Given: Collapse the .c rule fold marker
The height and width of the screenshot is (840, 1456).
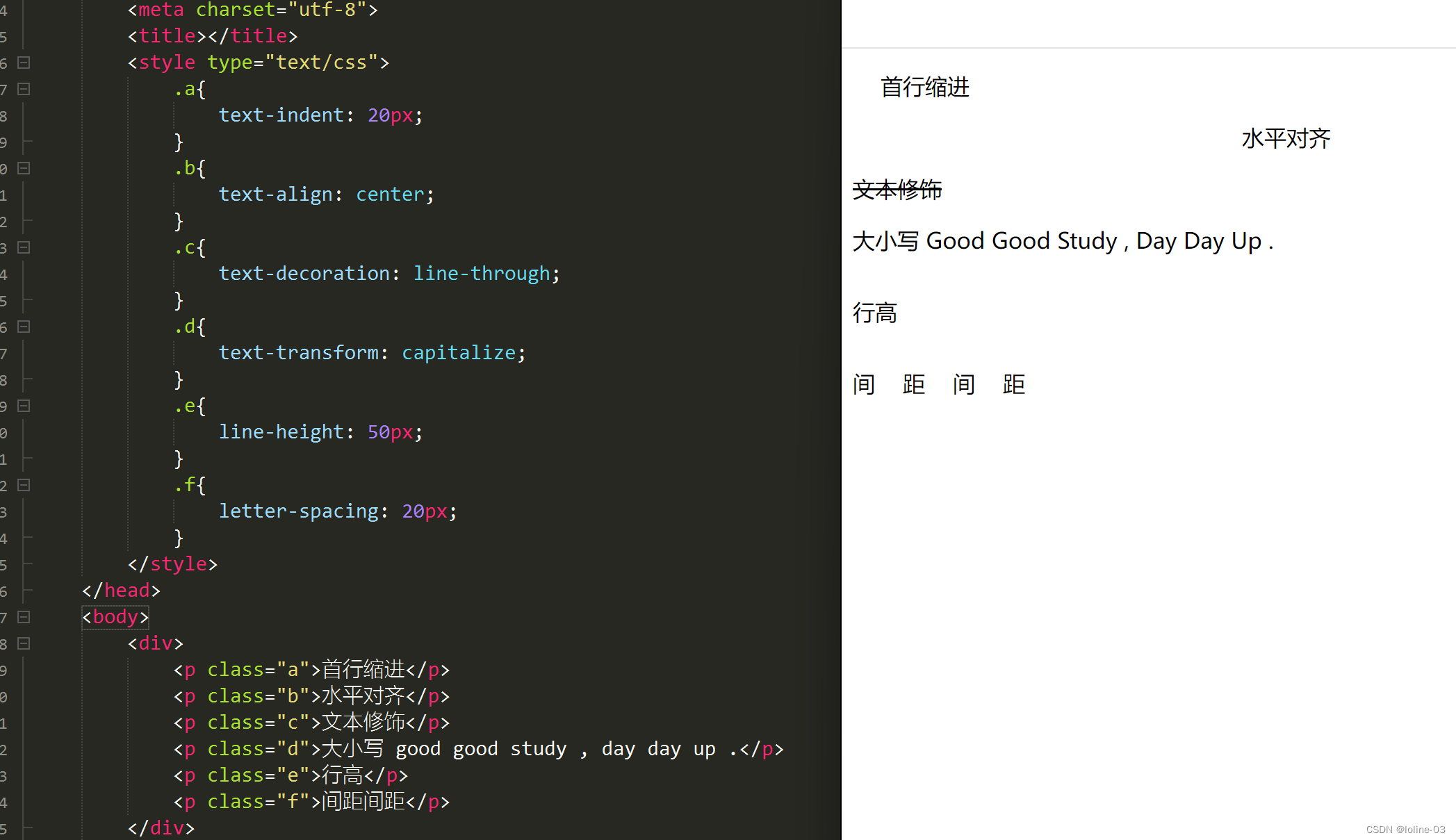Looking at the screenshot, I should pos(24,247).
